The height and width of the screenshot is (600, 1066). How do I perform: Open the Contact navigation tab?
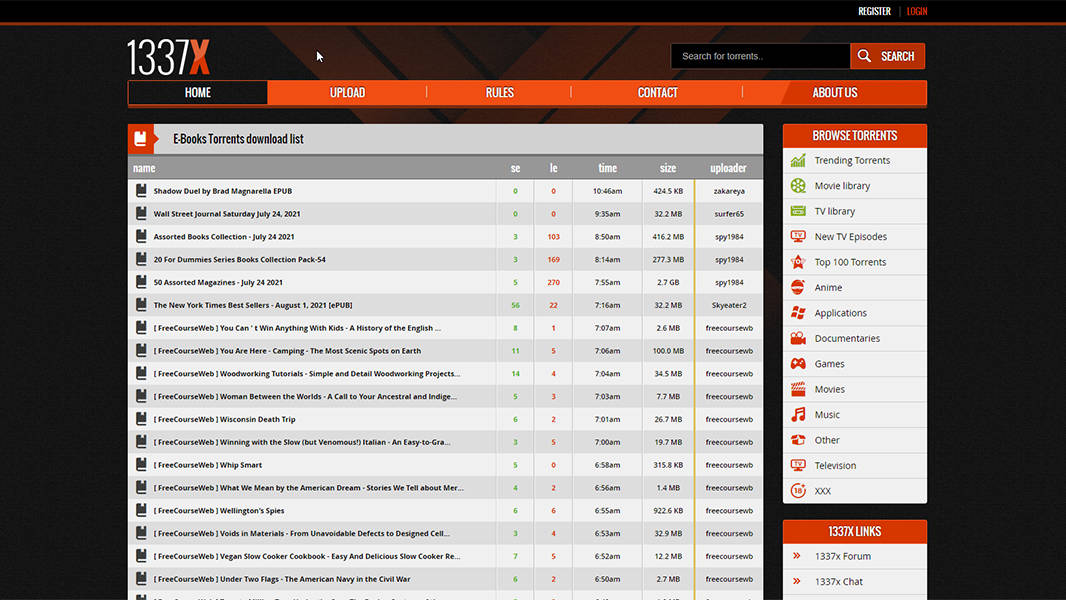coord(657,92)
